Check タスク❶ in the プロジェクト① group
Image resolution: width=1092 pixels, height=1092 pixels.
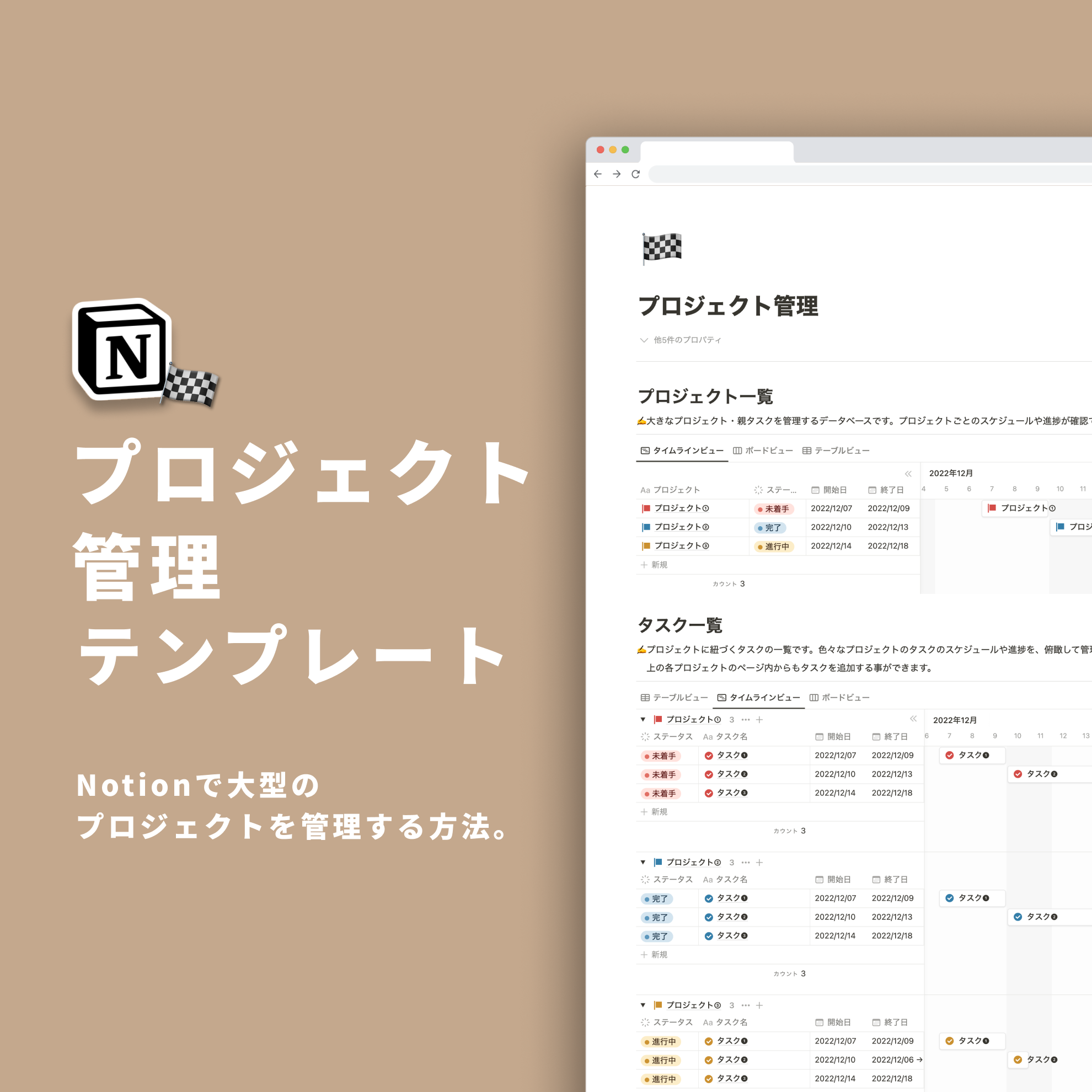tap(709, 756)
